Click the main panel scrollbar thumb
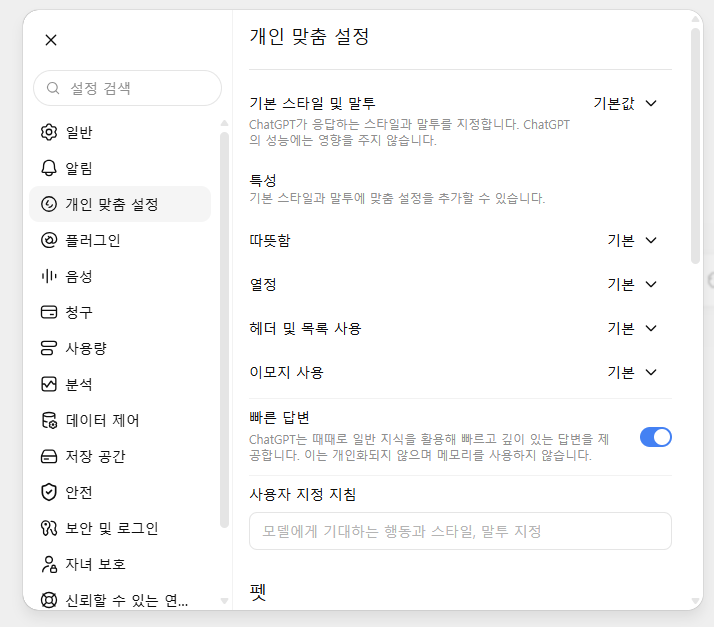The width and height of the screenshot is (714, 627). pos(695,146)
